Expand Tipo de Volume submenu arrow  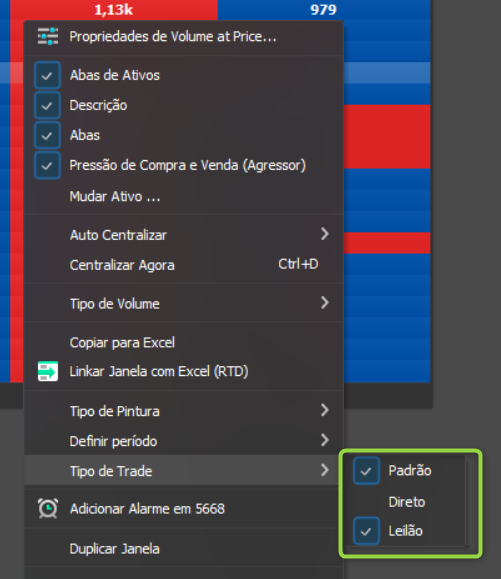pyautogui.click(x=325, y=303)
